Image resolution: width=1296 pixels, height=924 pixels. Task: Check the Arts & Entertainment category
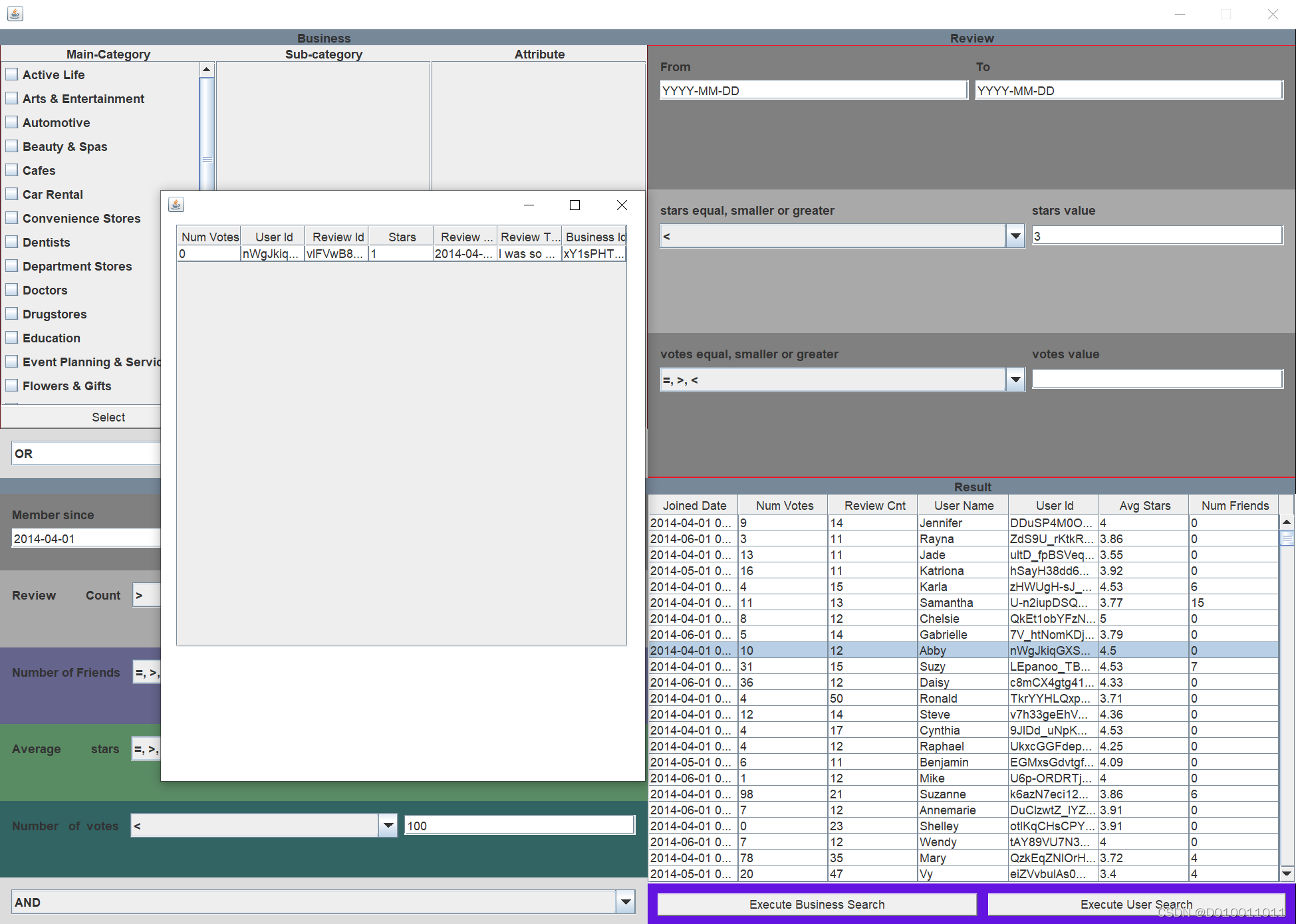[11, 98]
